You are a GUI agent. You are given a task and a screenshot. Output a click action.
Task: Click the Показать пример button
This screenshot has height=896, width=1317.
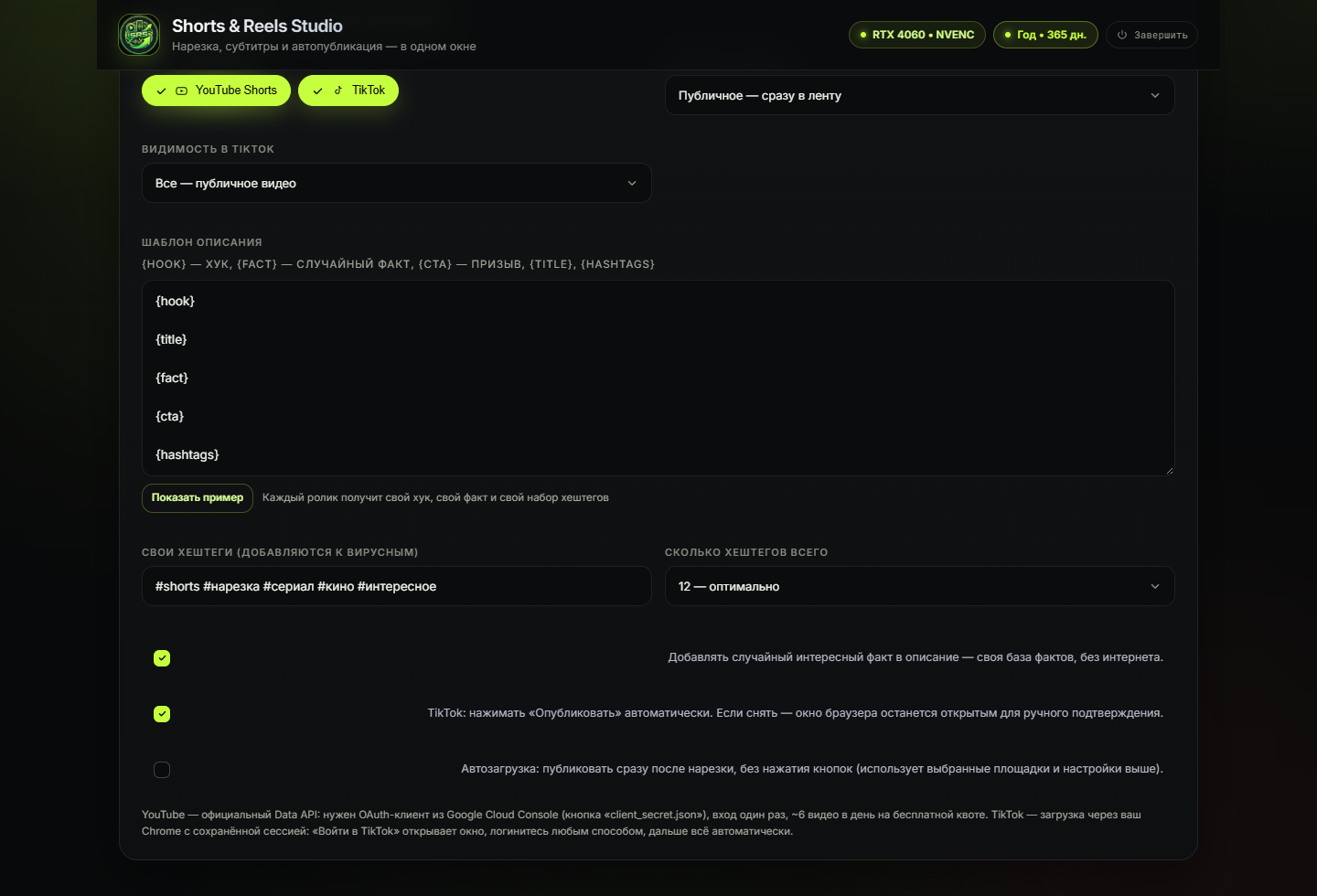tap(198, 498)
